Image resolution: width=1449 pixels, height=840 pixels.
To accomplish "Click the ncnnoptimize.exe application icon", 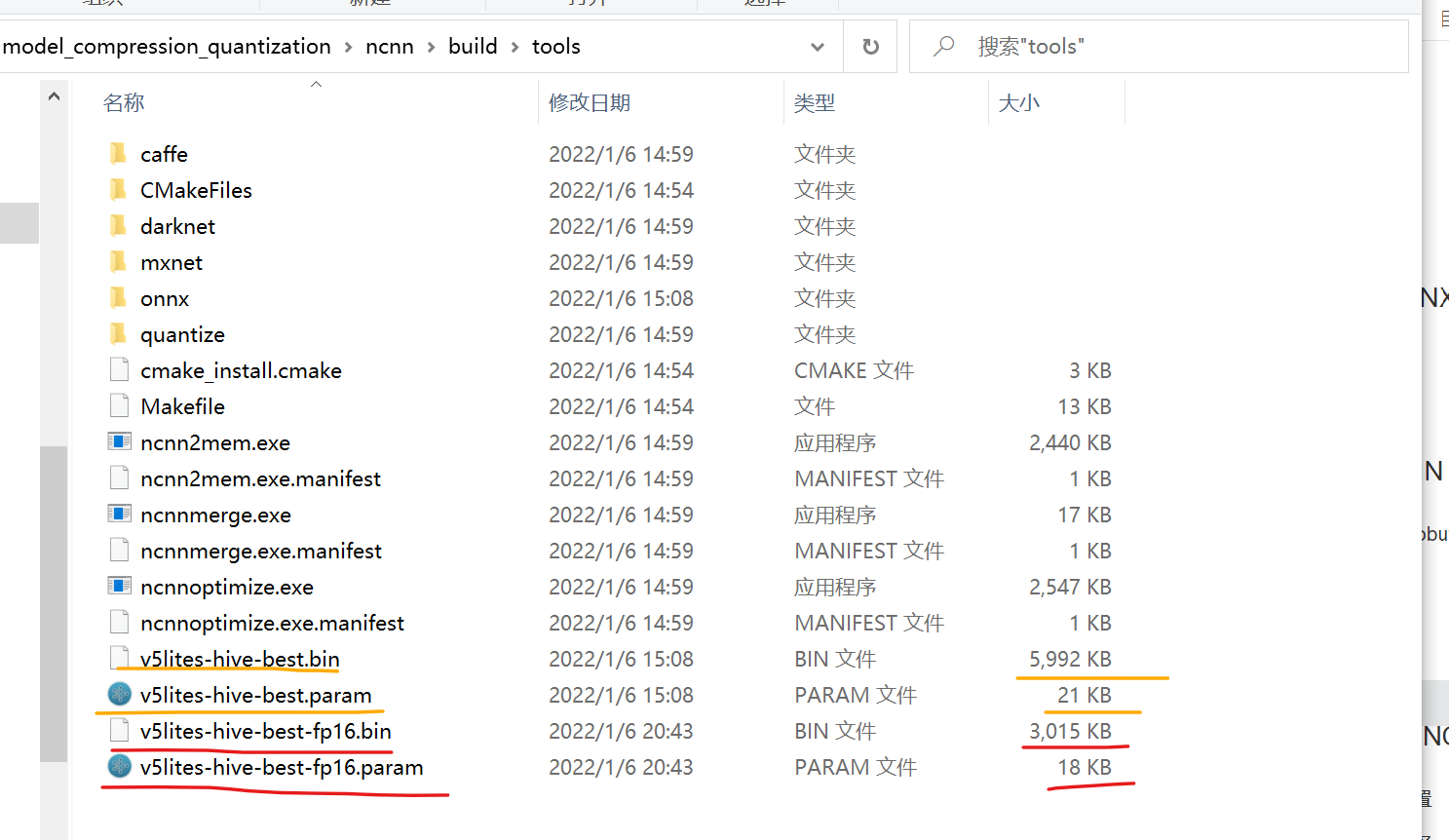I will [119, 586].
